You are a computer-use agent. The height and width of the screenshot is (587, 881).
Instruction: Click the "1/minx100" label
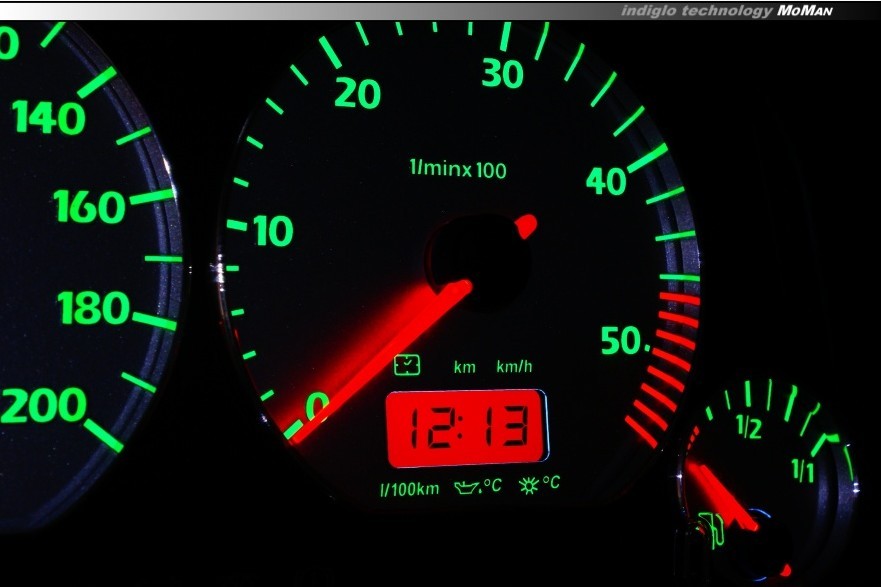458,168
